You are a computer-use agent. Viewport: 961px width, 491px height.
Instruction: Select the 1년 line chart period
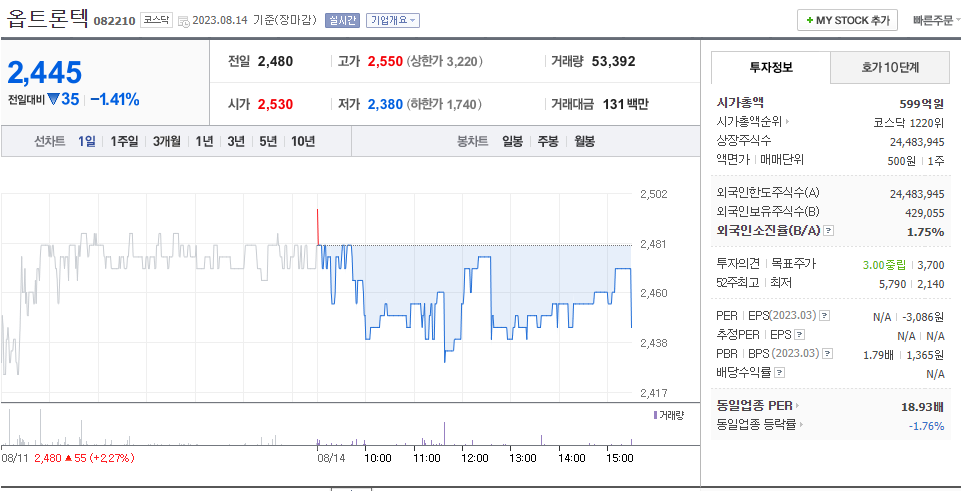[x=204, y=142]
